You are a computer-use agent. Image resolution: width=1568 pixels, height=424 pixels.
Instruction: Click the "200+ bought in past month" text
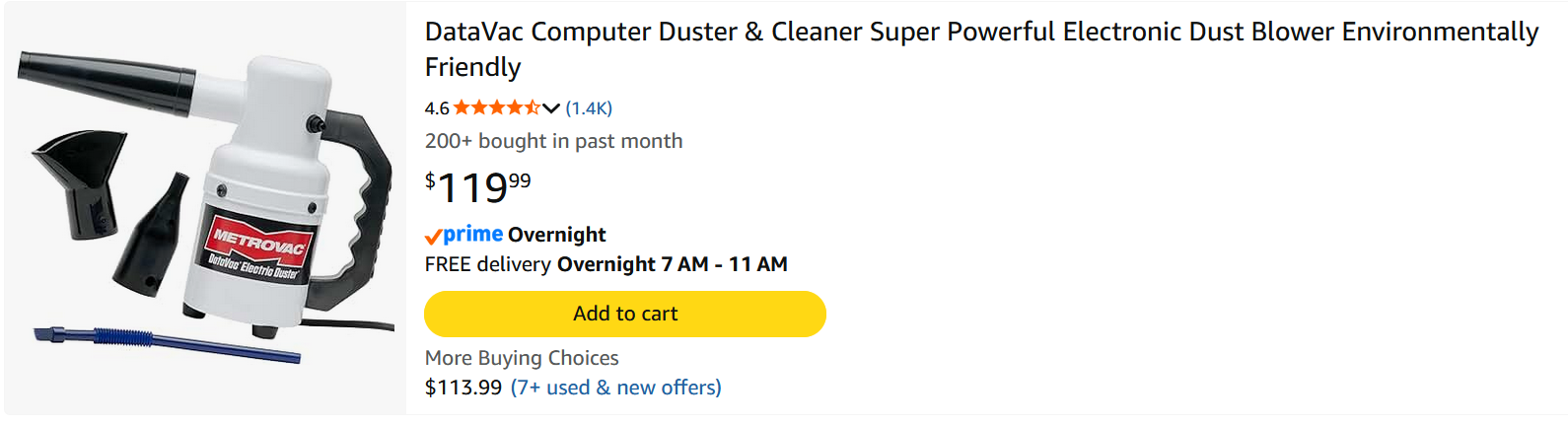553,141
